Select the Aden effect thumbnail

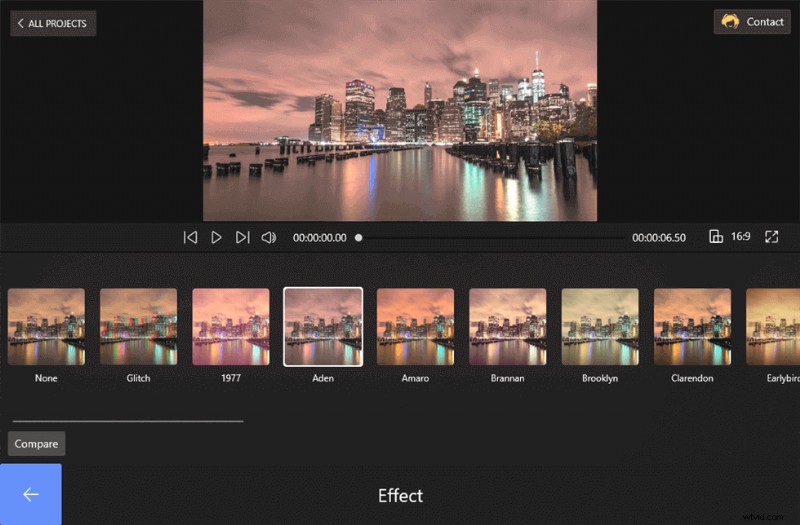tap(323, 327)
